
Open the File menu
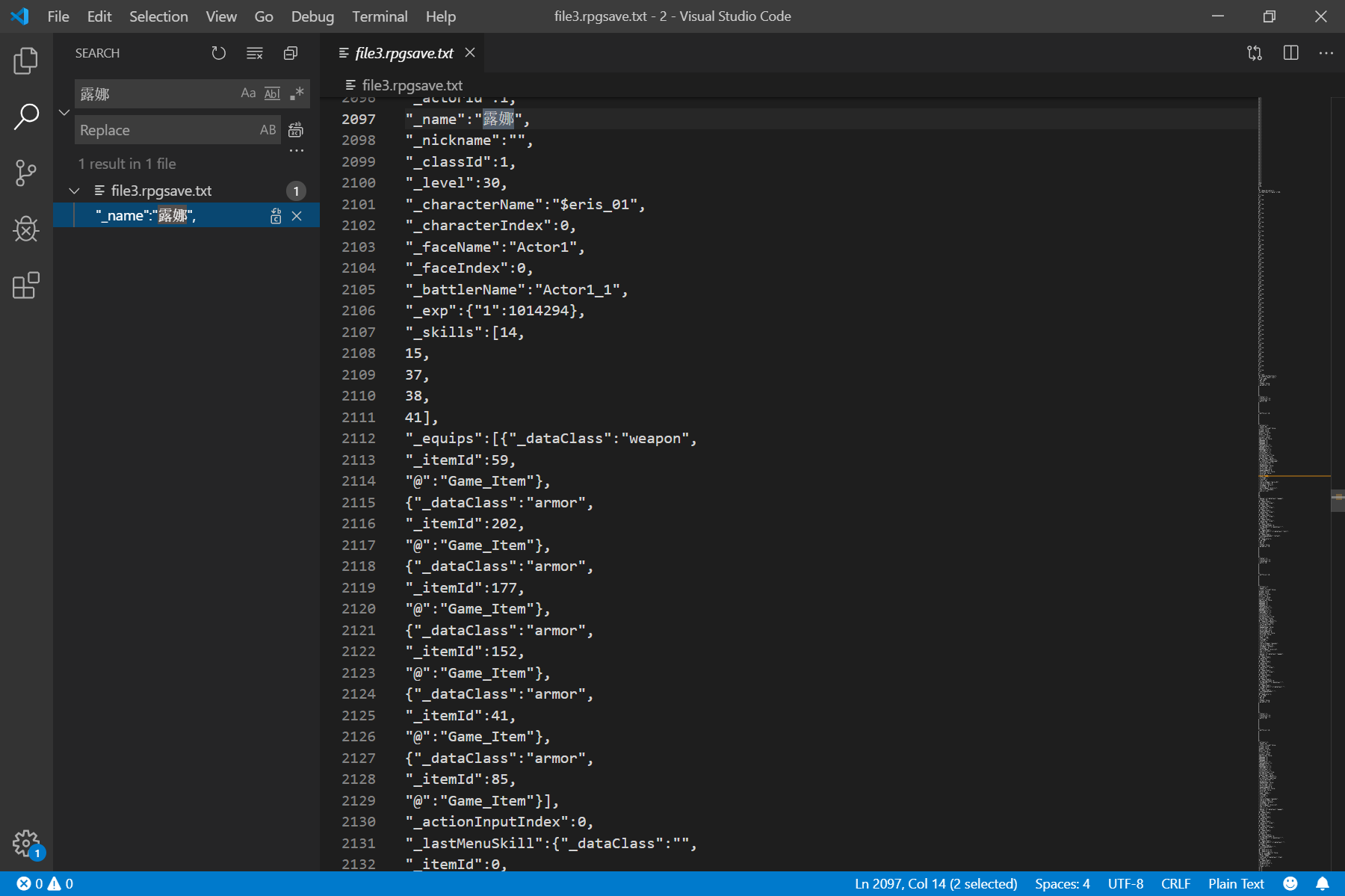click(58, 16)
